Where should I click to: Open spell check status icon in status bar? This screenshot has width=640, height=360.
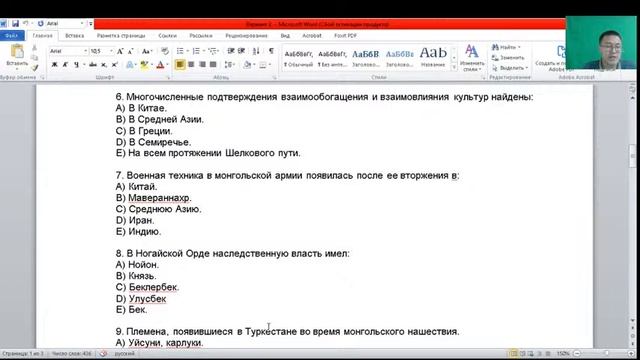(x=103, y=353)
